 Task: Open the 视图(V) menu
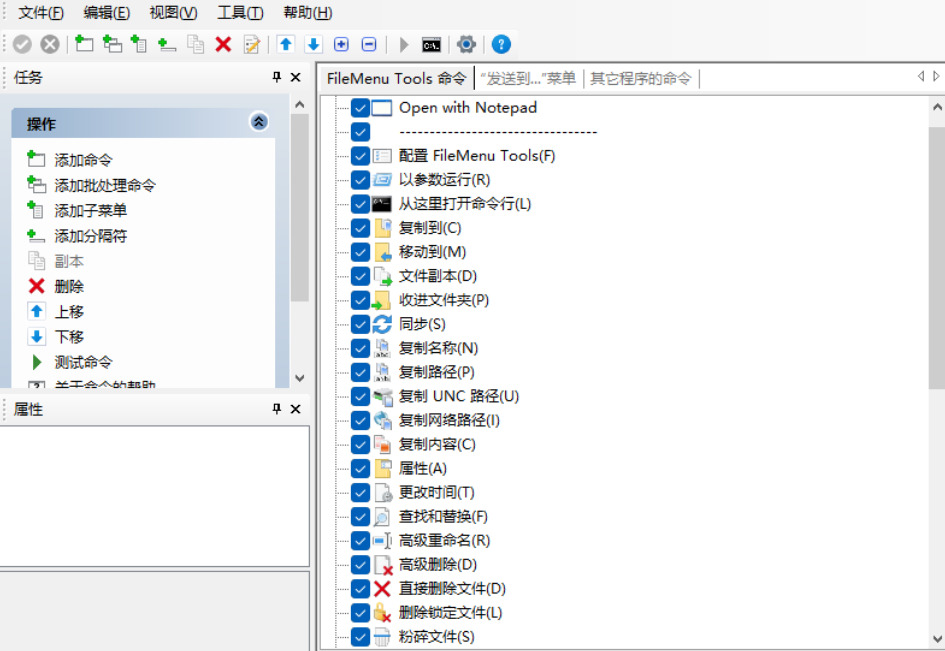click(174, 13)
